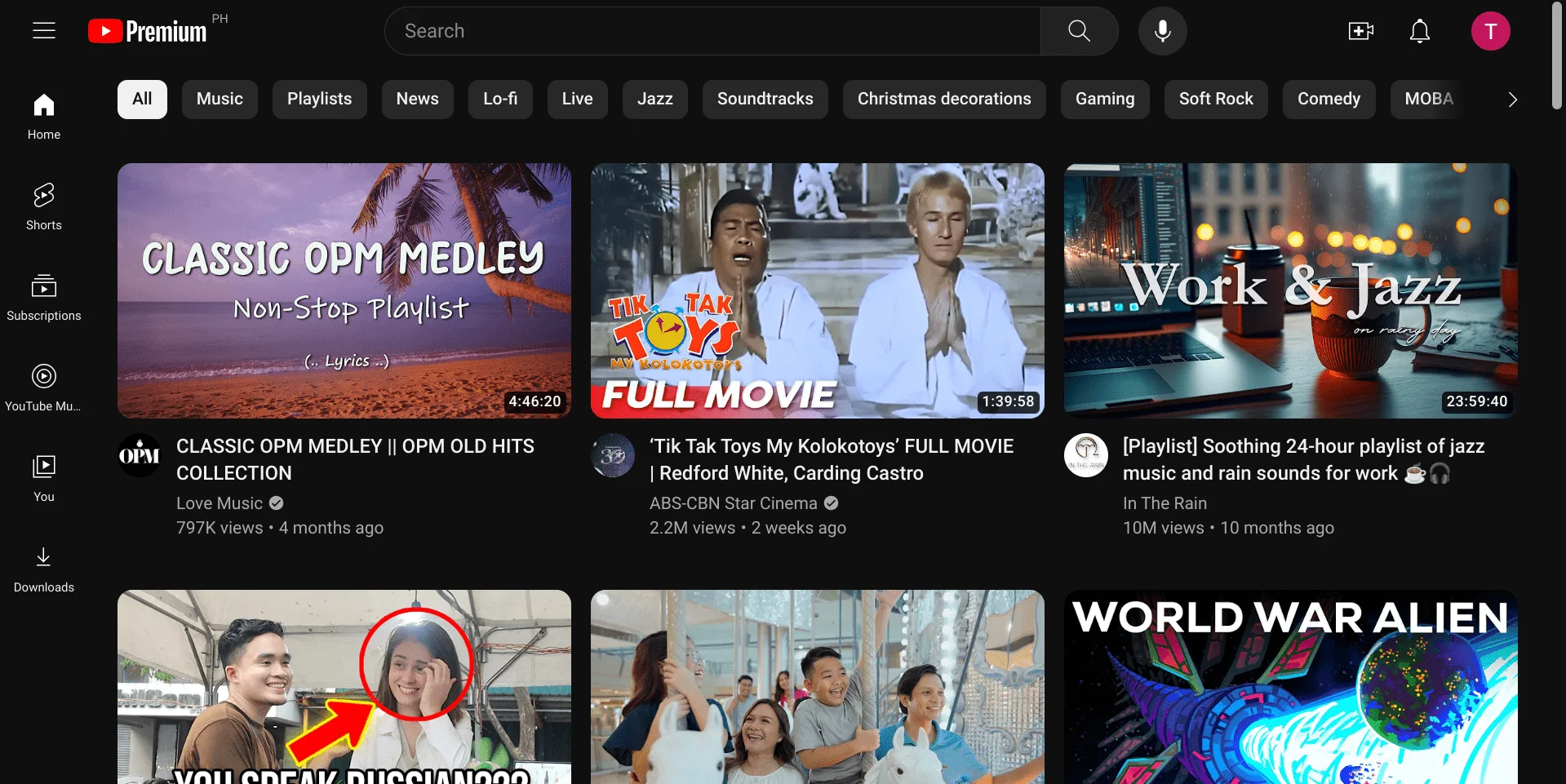Select the All filter chip
Viewport: 1566px width, 784px height.
point(142,100)
